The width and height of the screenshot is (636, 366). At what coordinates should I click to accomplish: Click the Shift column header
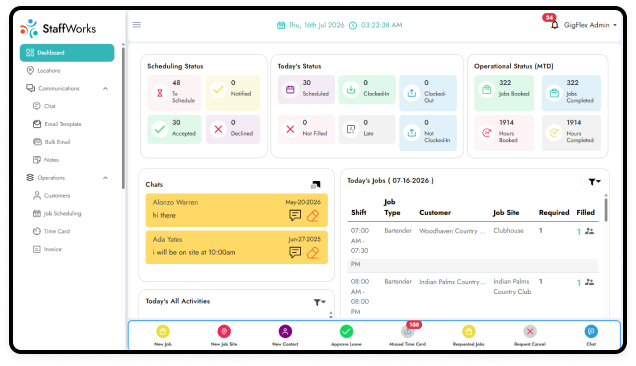pyautogui.click(x=359, y=212)
